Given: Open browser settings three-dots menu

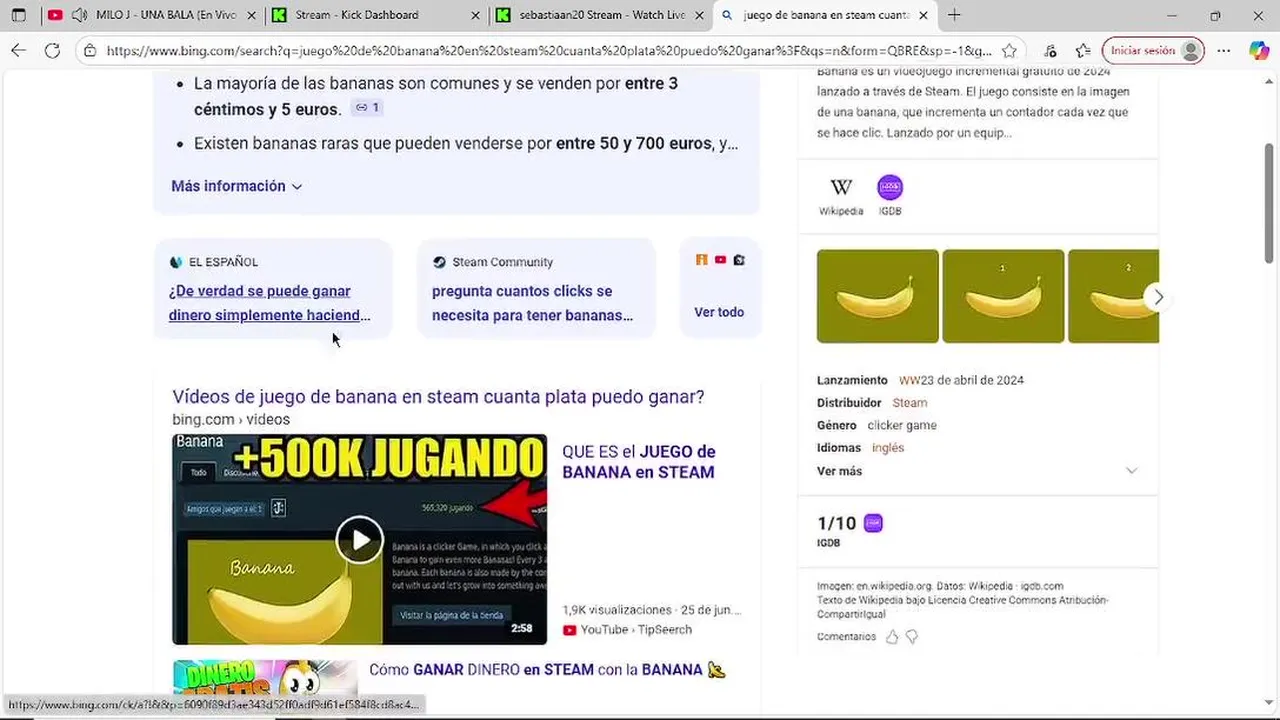Looking at the screenshot, I should (1224, 51).
